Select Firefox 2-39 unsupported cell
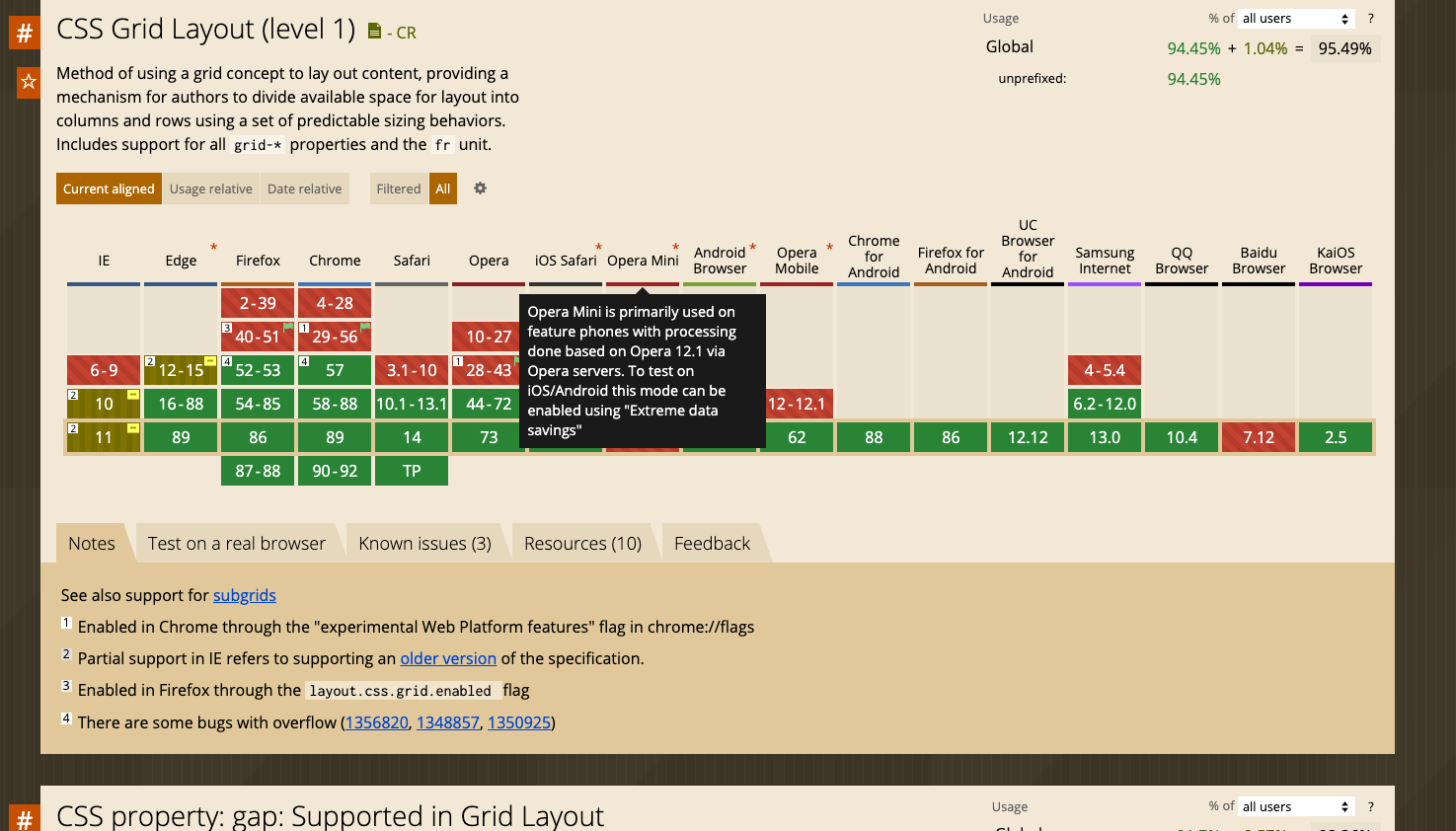Screen dimensions: 1456x831 click(258, 303)
